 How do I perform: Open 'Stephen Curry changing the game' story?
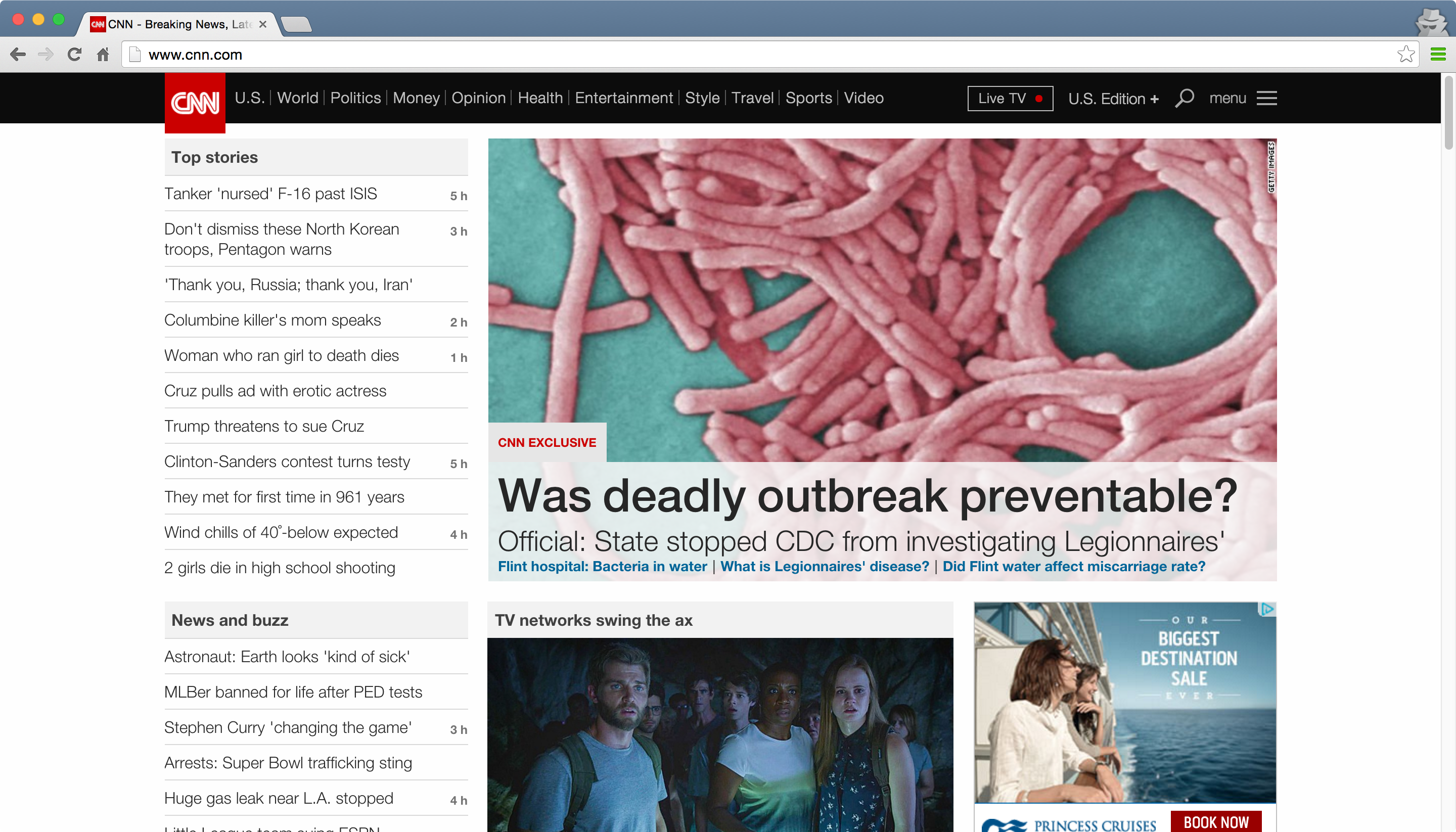(x=288, y=728)
